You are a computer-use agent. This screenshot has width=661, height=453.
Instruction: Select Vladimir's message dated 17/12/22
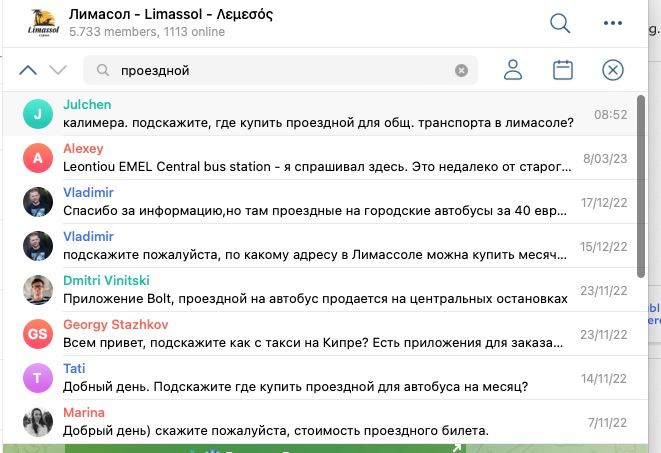click(320, 202)
